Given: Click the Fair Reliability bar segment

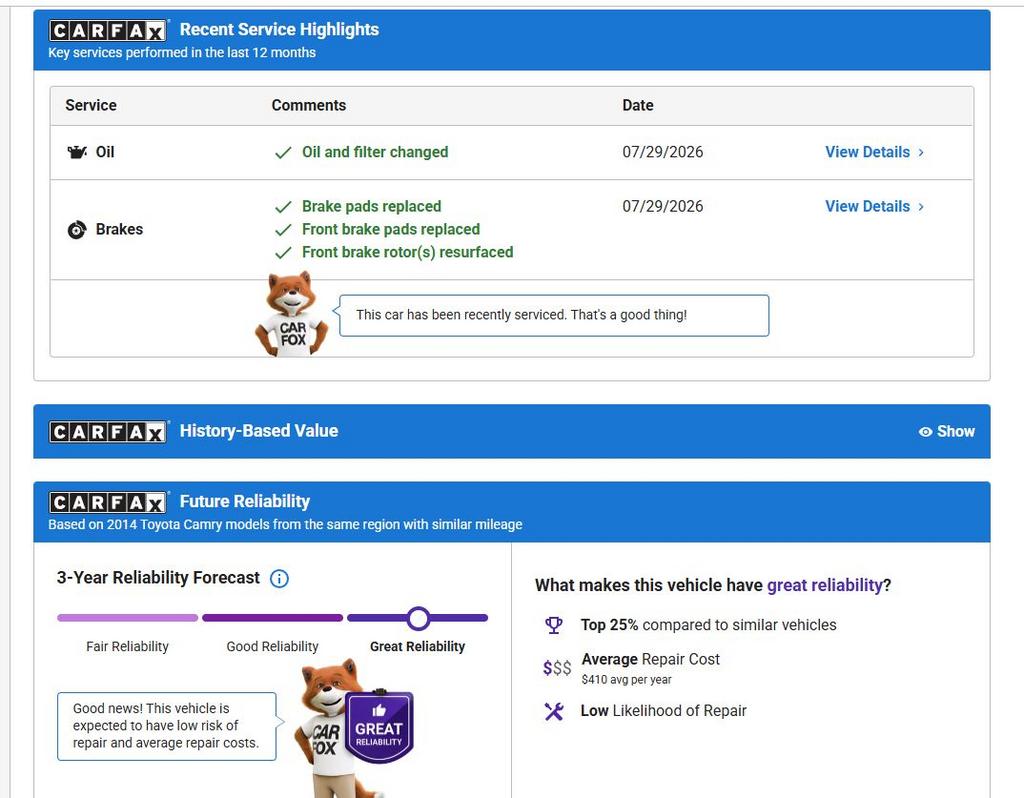Looking at the screenshot, I should 127,618.
